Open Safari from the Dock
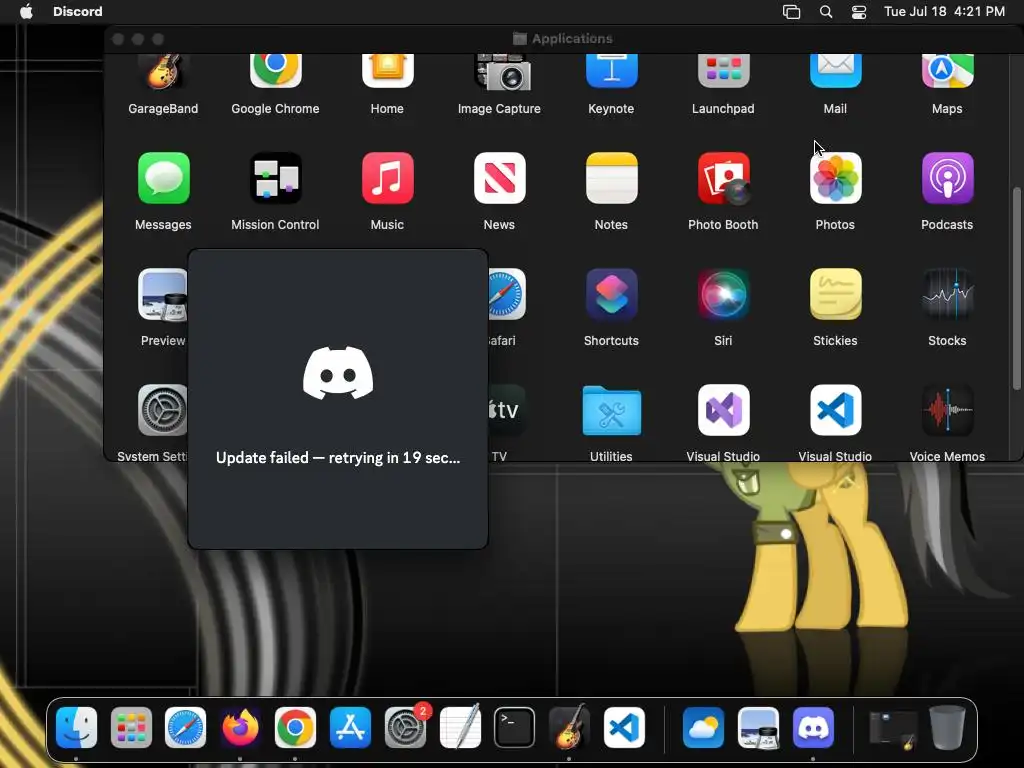The image size is (1024, 768). (x=185, y=728)
